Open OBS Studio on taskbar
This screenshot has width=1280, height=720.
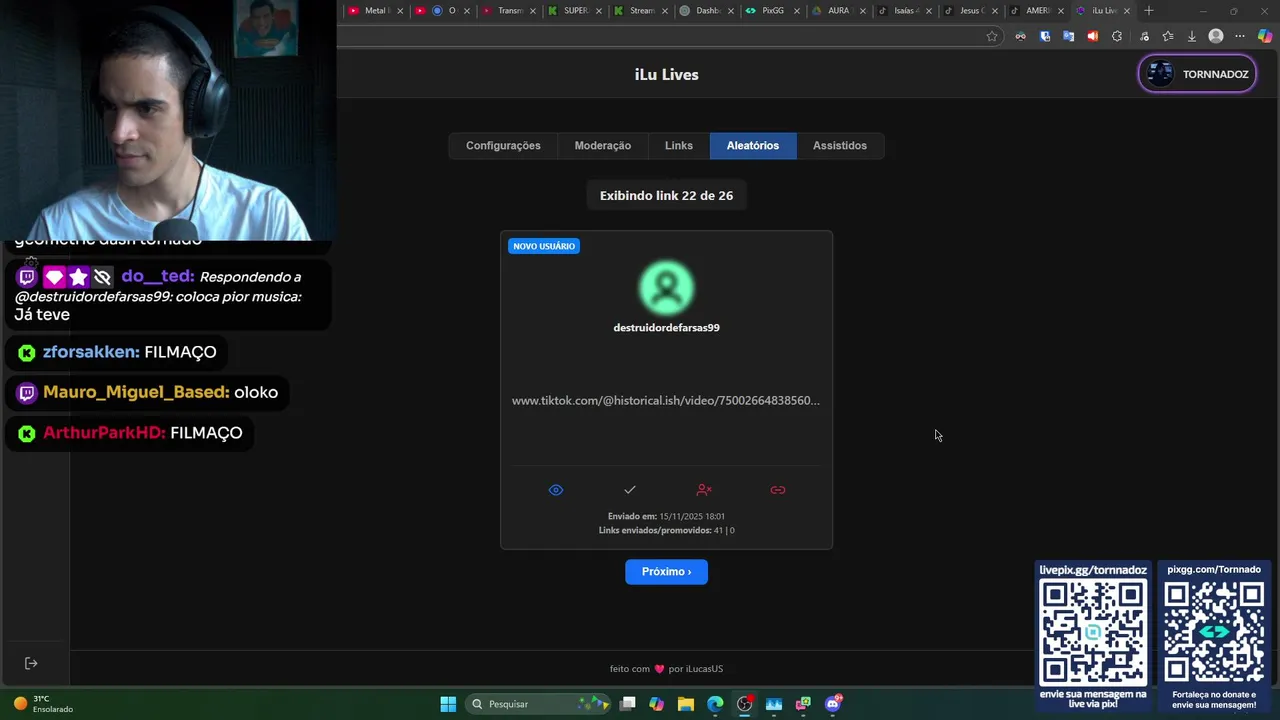click(744, 704)
